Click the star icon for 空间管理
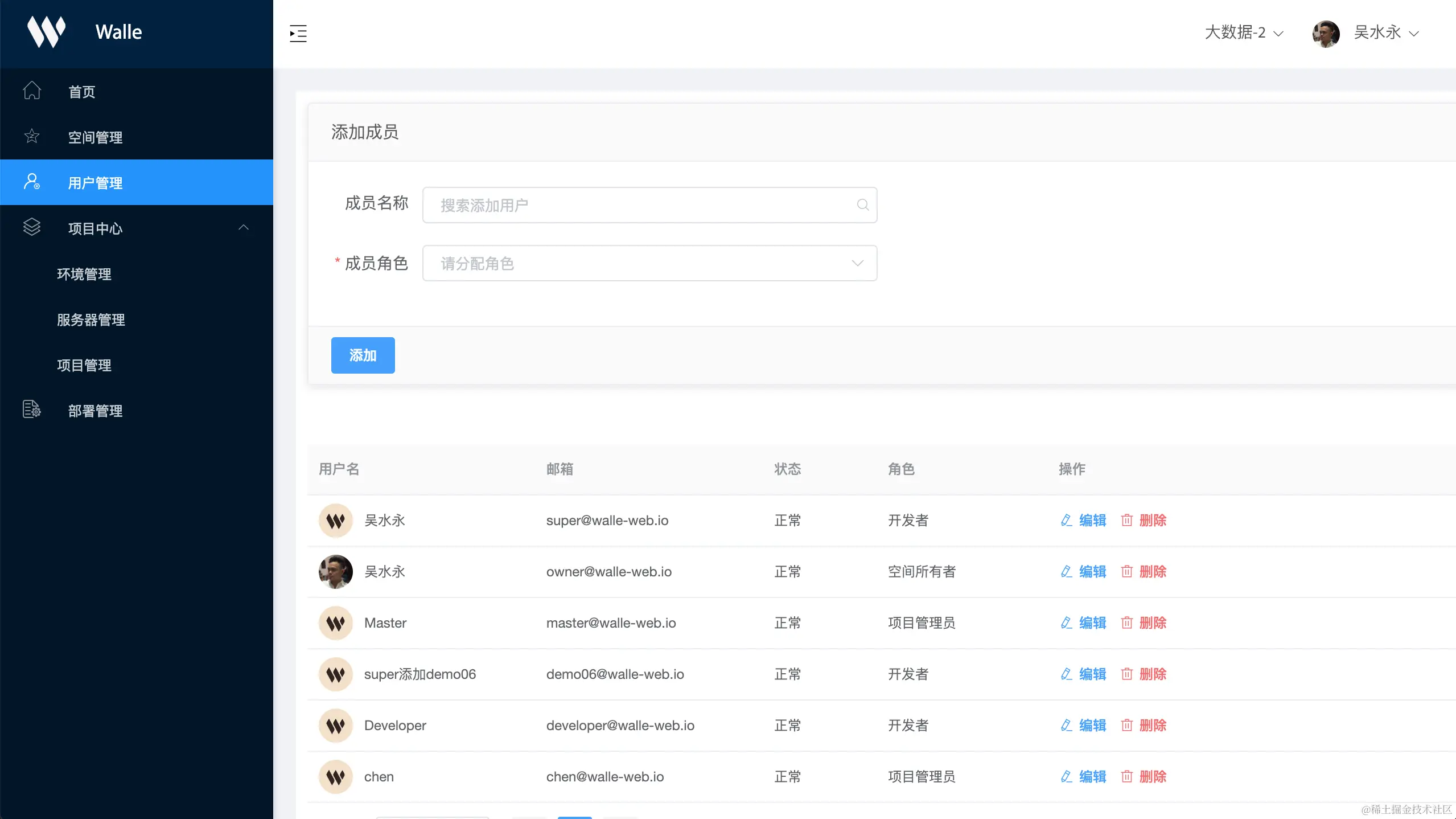1456x819 pixels. 32,136
